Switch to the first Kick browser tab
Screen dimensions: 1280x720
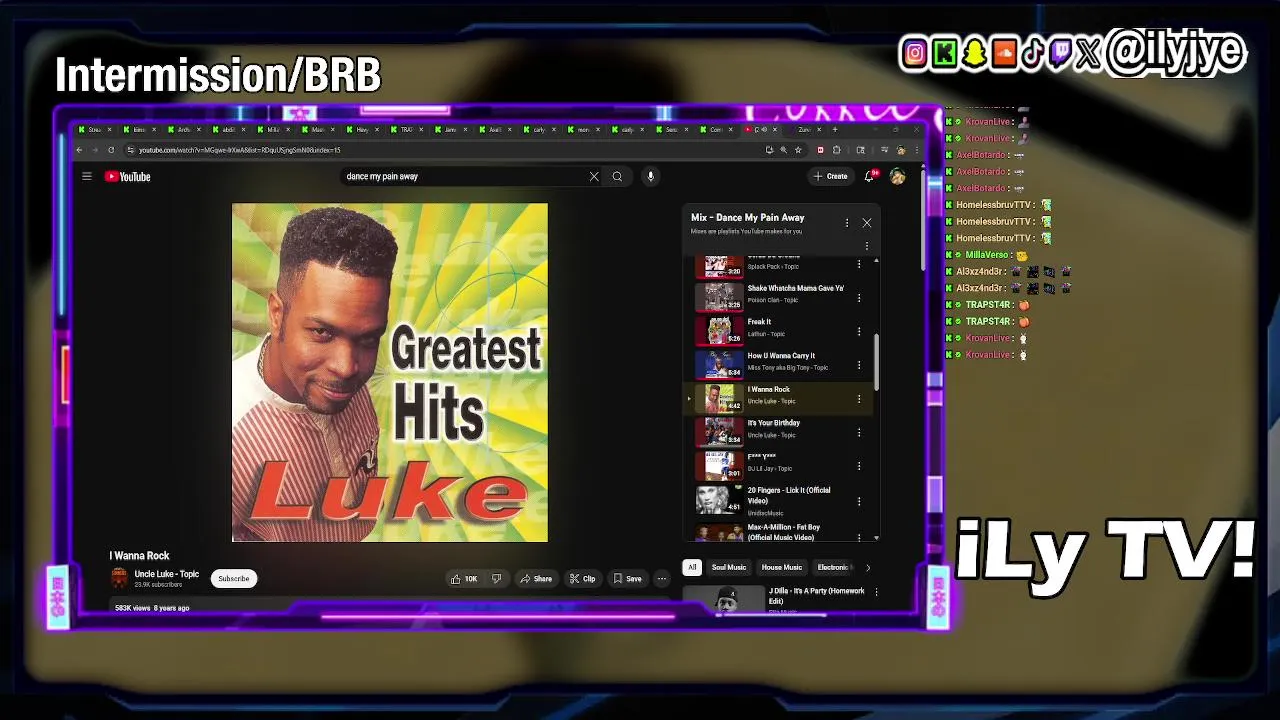coord(95,129)
